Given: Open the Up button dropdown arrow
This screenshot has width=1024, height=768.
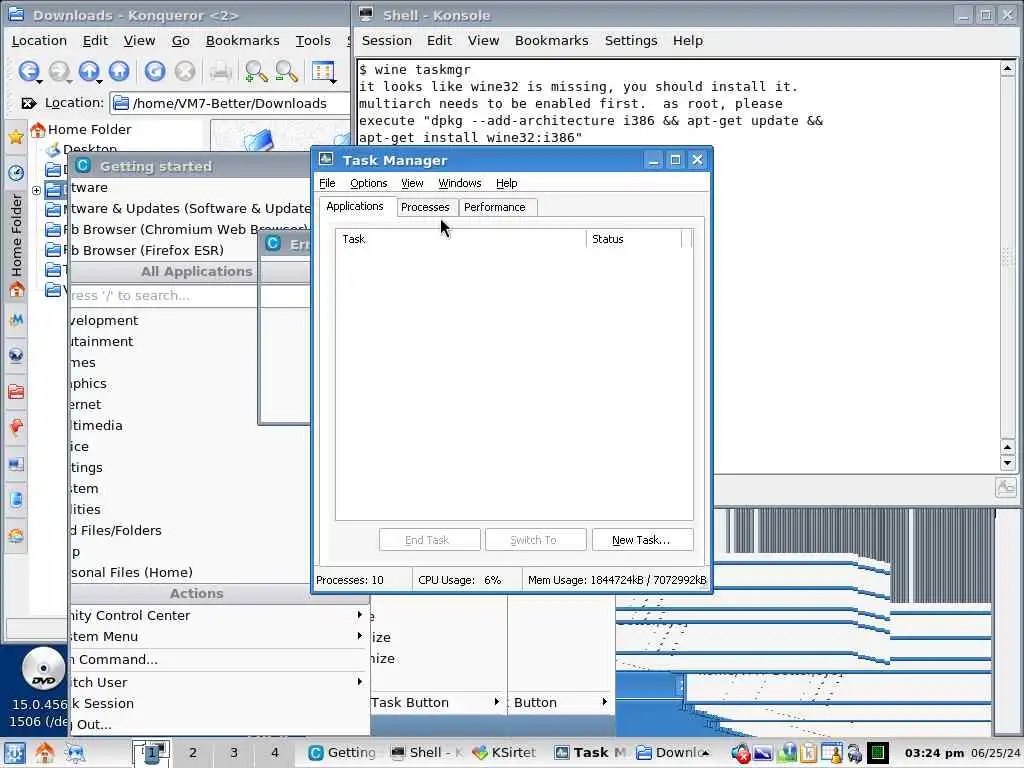Looking at the screenshot, I should click(99, 81).
